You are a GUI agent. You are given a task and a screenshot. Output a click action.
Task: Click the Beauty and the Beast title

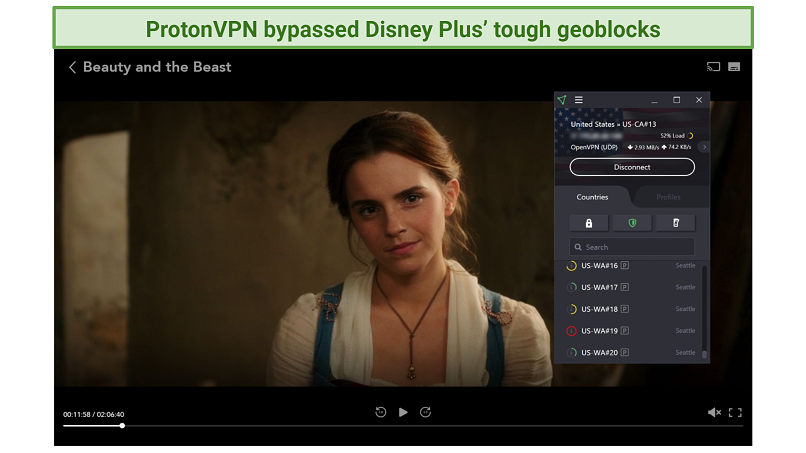157,67
